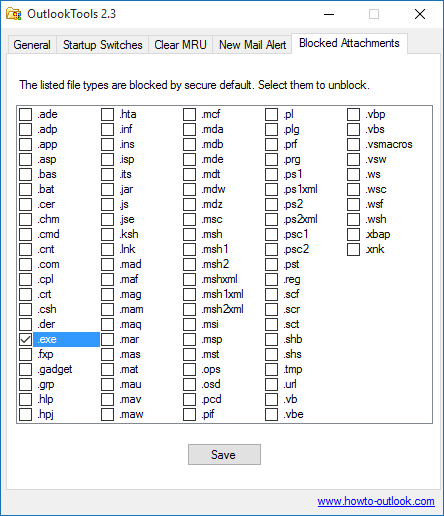Select the .vbe checkbox
Viewport: 444px width, 516px height.
click(x=271, y=414)
